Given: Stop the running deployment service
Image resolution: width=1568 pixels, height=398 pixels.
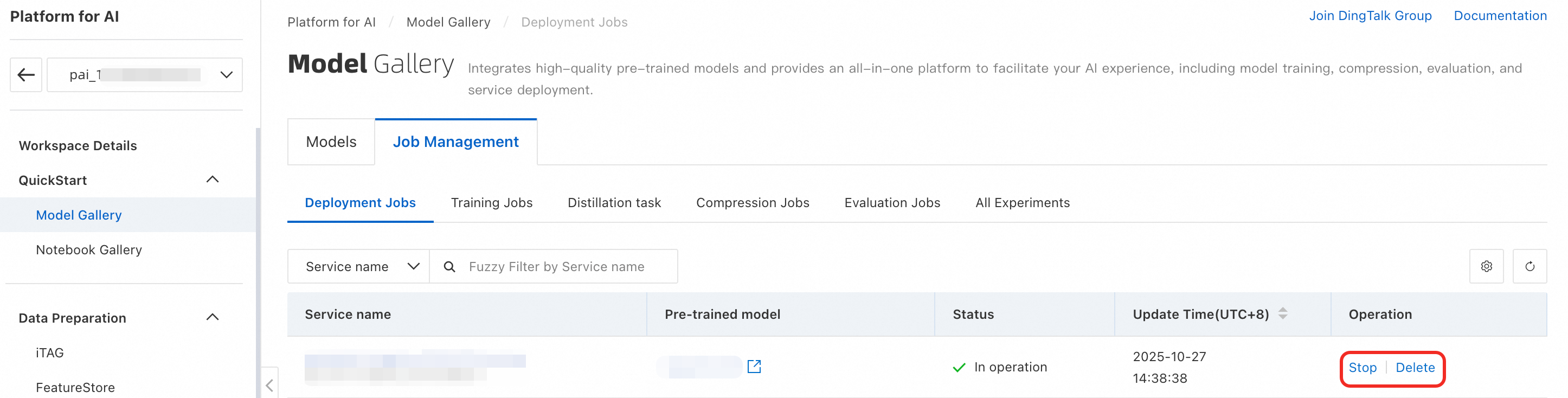Looking at the screenshot, I should coord(1363,368).
